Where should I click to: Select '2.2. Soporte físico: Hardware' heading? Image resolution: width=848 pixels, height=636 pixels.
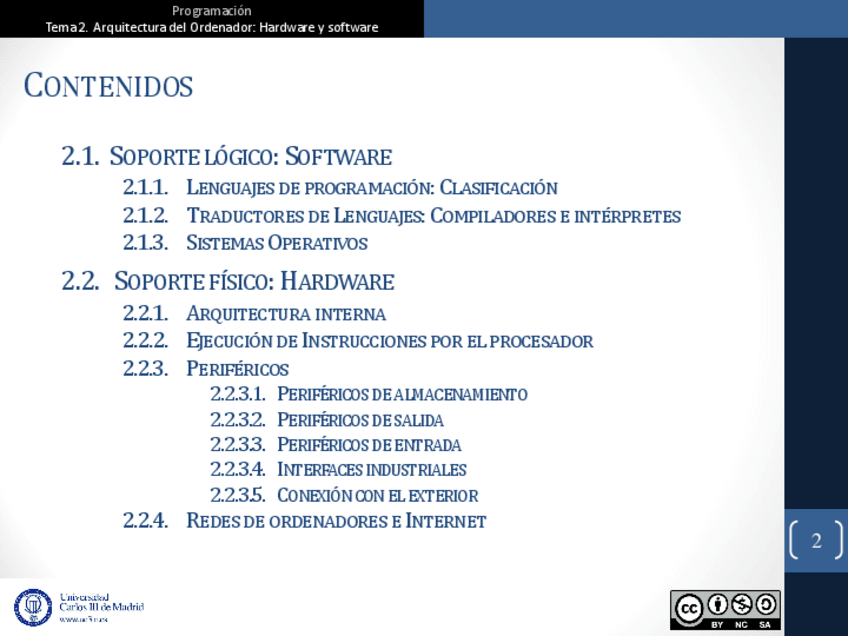(228, 281)
